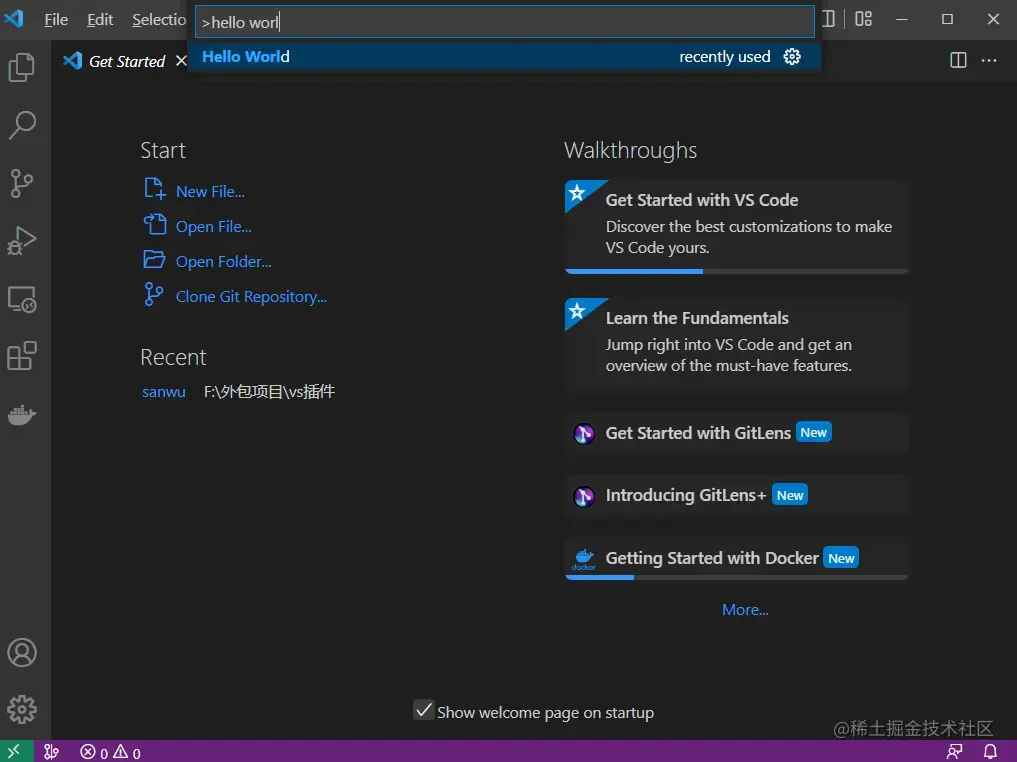Screen dimensions: 1017x762
Task: Click Open Folder... link
Action: click(223, 261)
